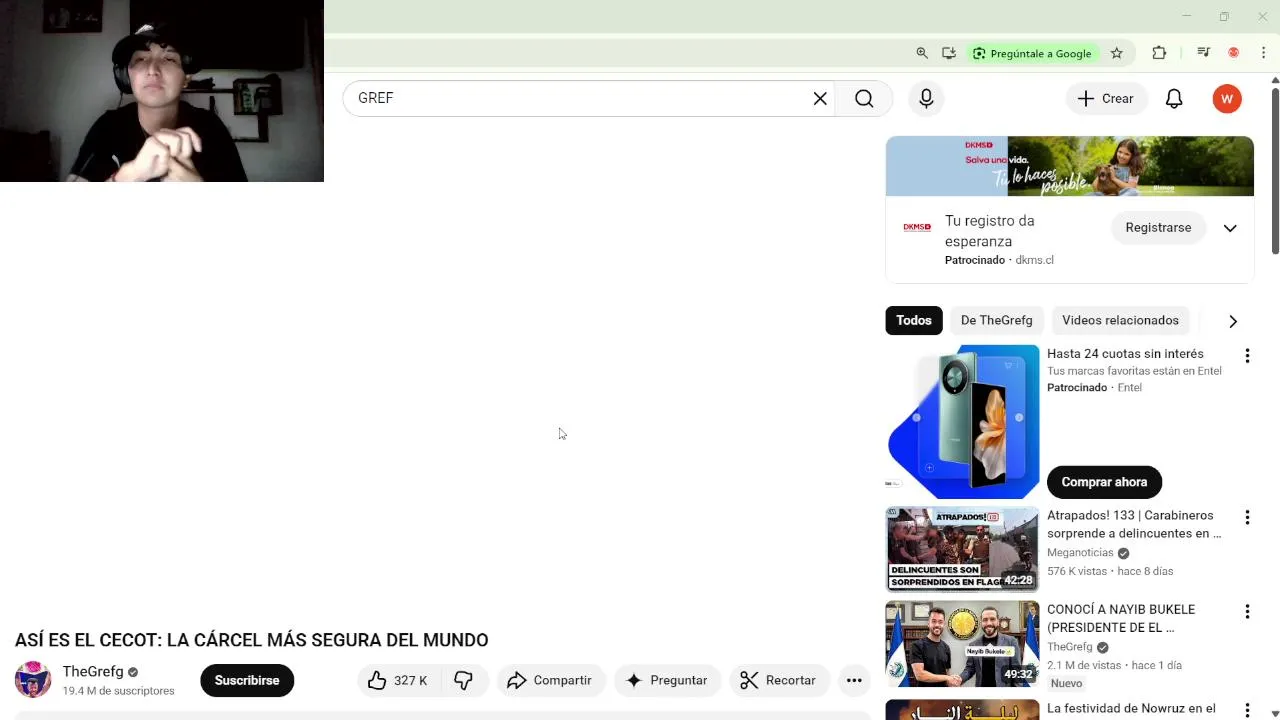Click Pregúntale a Google chip
The width and height of the screenshot is (1280, 720).
pyautogui.click(x=1032, y=53)
